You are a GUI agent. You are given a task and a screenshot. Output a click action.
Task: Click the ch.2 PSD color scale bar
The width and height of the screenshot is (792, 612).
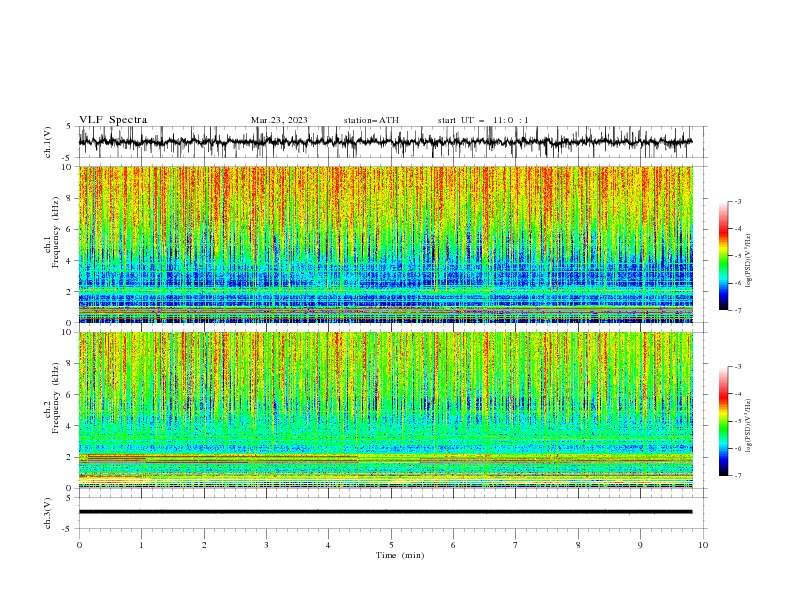(x=724, y=421)
